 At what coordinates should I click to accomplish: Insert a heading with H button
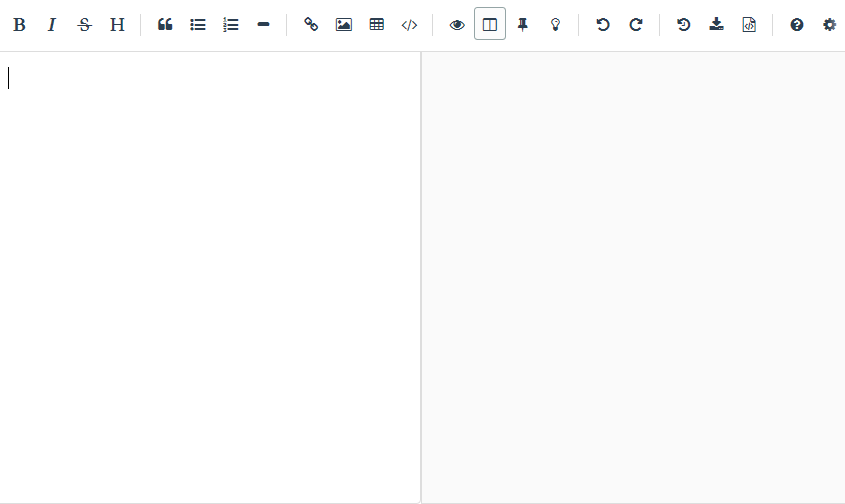117,25
